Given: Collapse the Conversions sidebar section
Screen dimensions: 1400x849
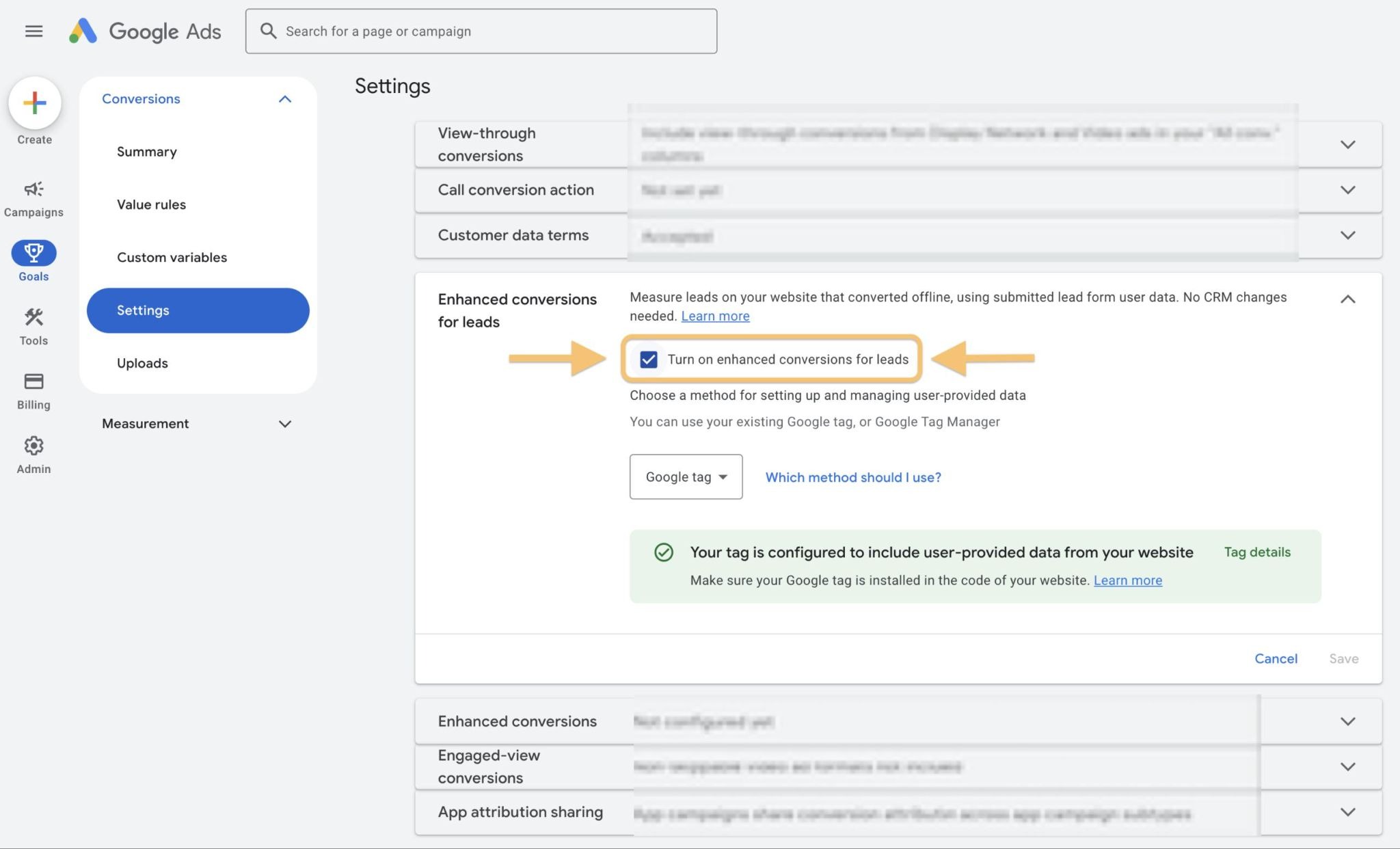Looking at the screenshot, I should click(x=285, y=99).
